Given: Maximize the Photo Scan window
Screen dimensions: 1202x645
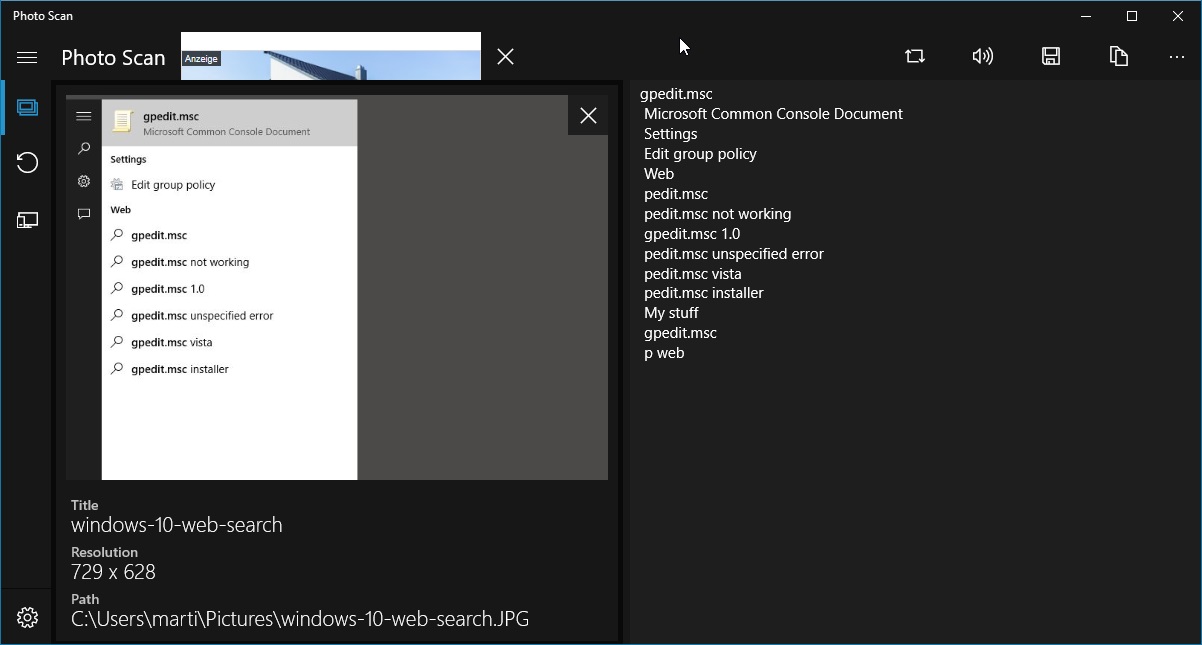Looking at the screenshot, I should (1132, 16).
